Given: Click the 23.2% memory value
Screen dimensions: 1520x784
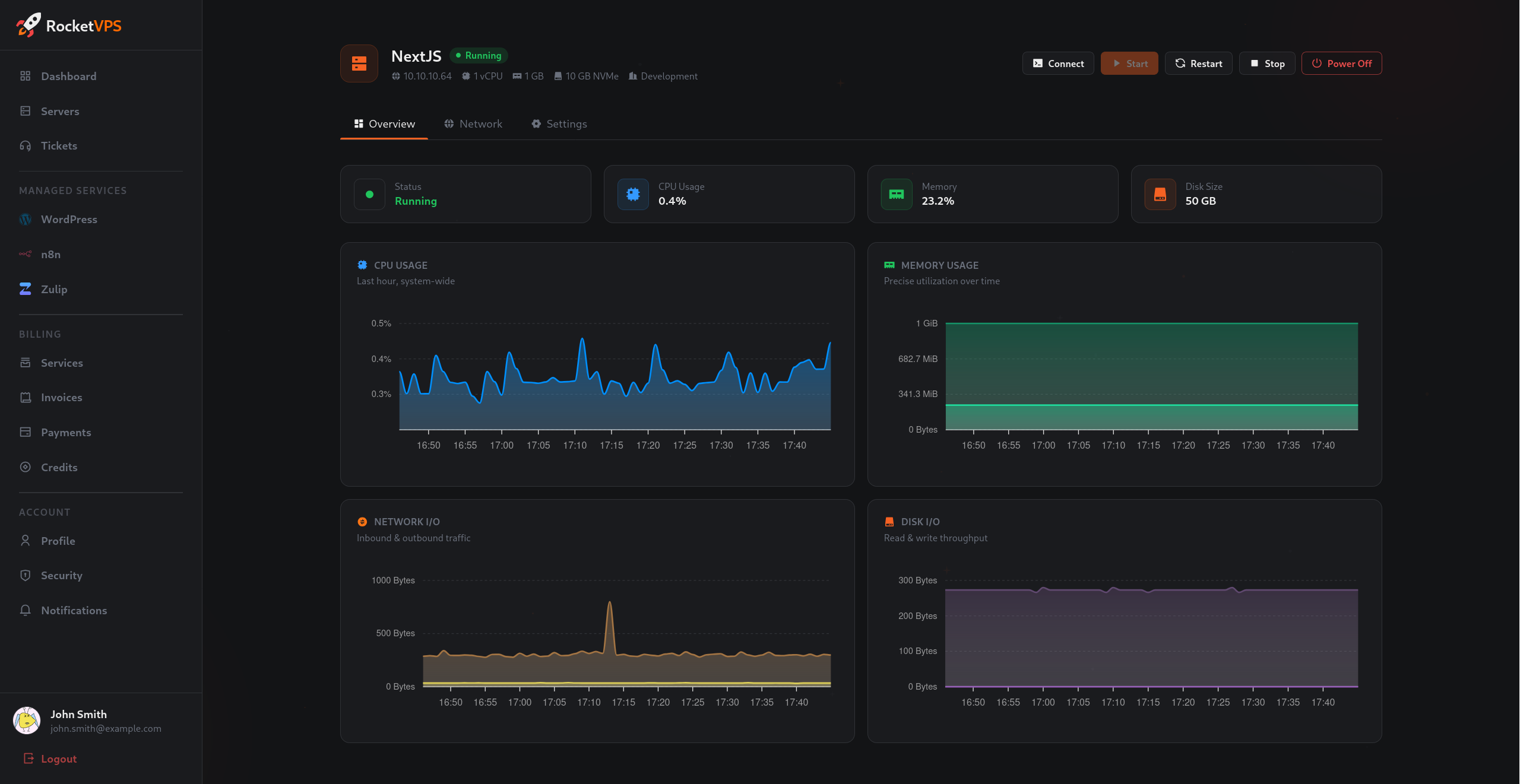Looking at the screenshot, I should coord(938,201).
